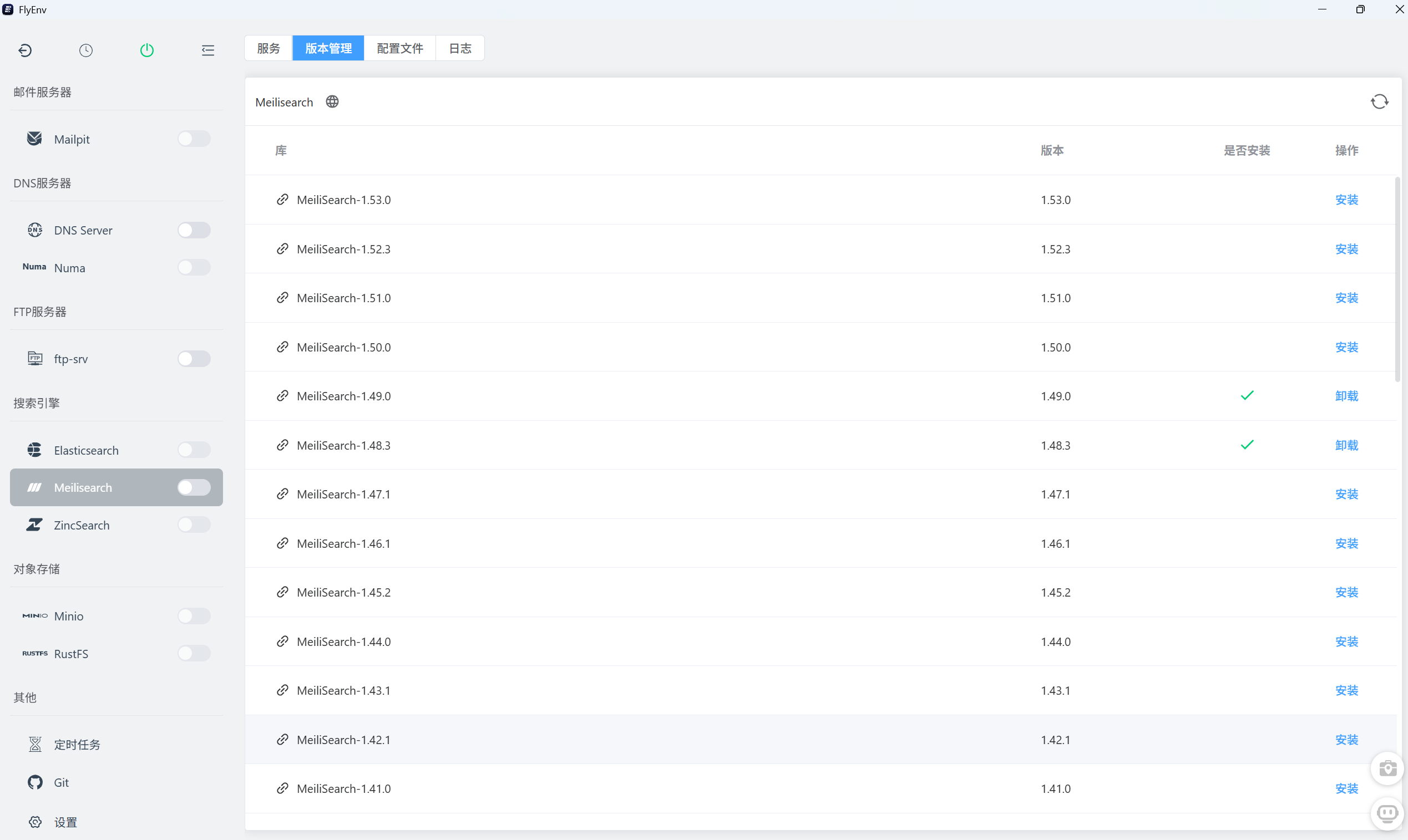Screen dimensions: 1408x840
Task: Install MeiliSearch 1.46.1 via 安装
Action: [1347, 543]
